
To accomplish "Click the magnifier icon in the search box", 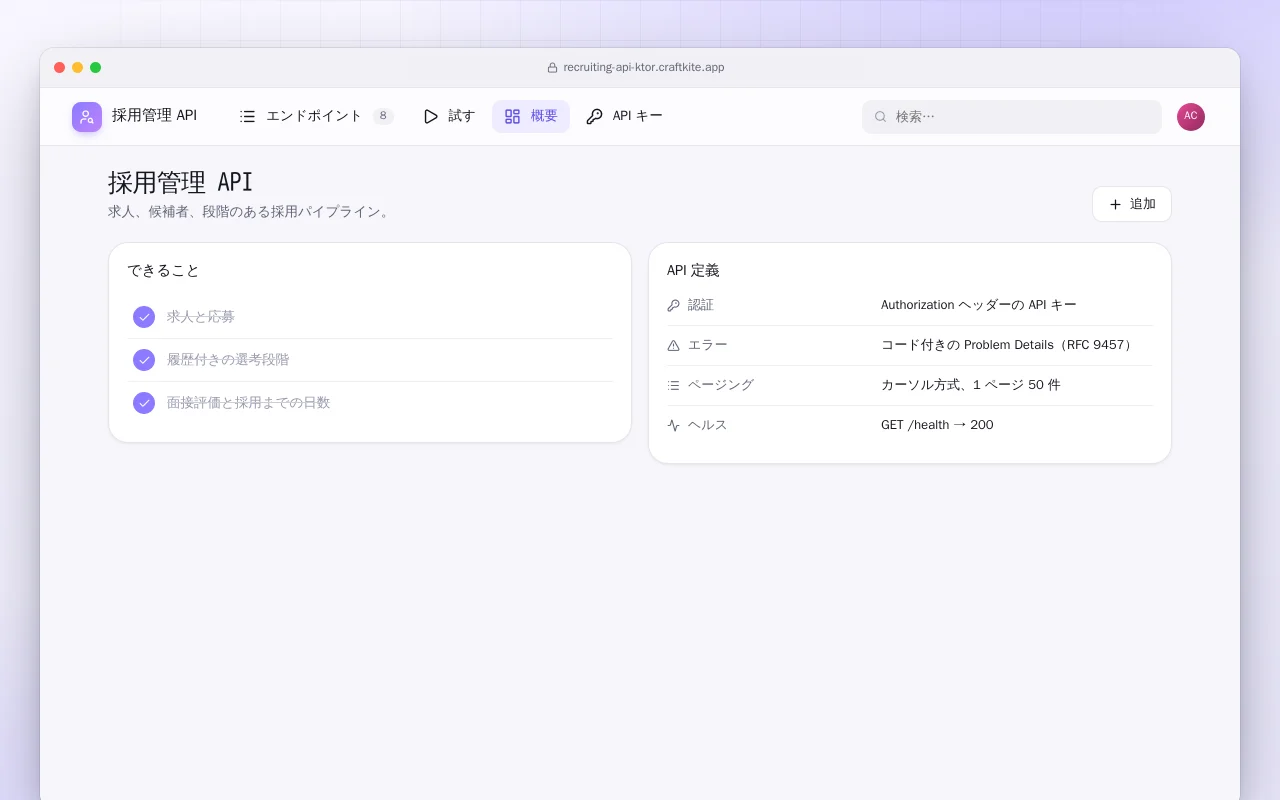I will coord(881,117).
